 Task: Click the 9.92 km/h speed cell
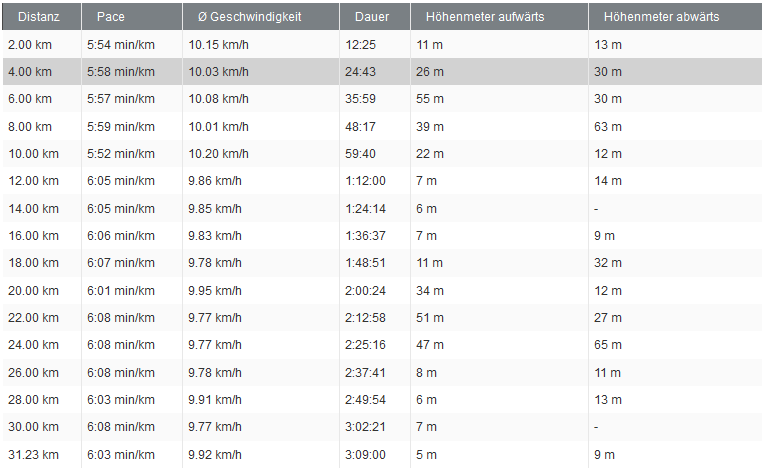[x=215, y=454]
